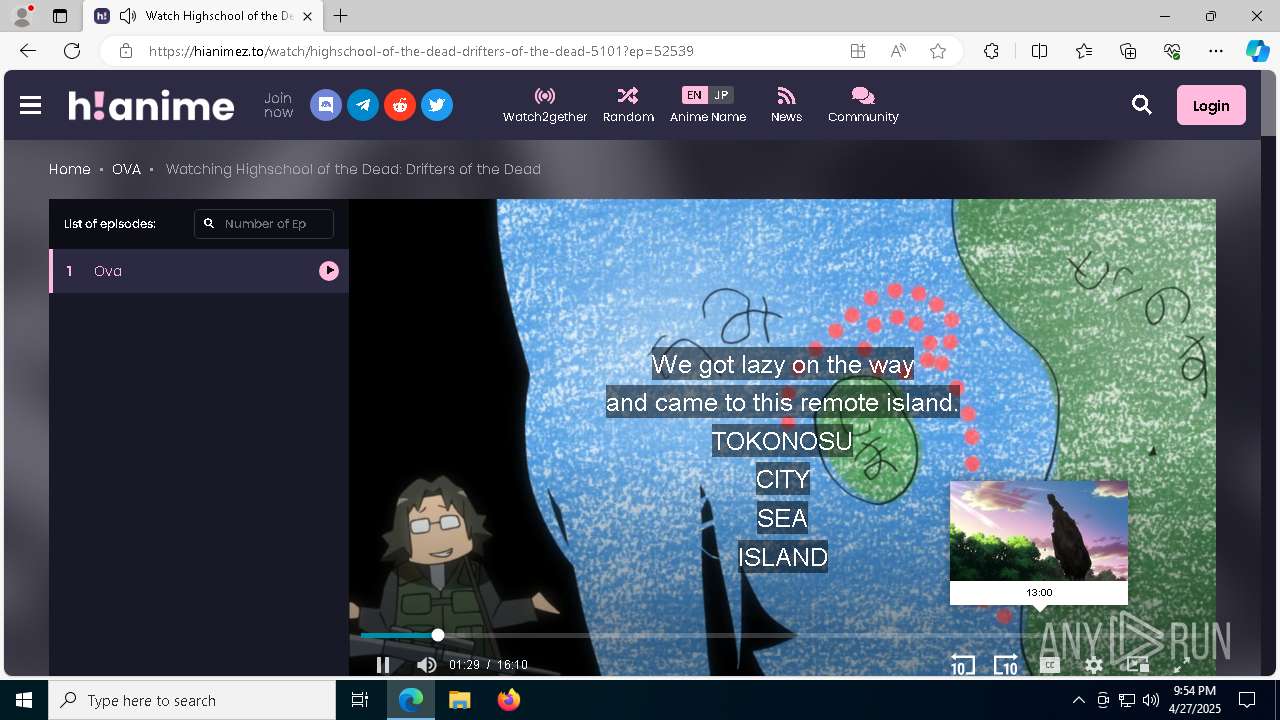Screen dimensions: 1280x720
Task: Click the 01:29 / 16:10 time display
Action: (x=488, y=665)
